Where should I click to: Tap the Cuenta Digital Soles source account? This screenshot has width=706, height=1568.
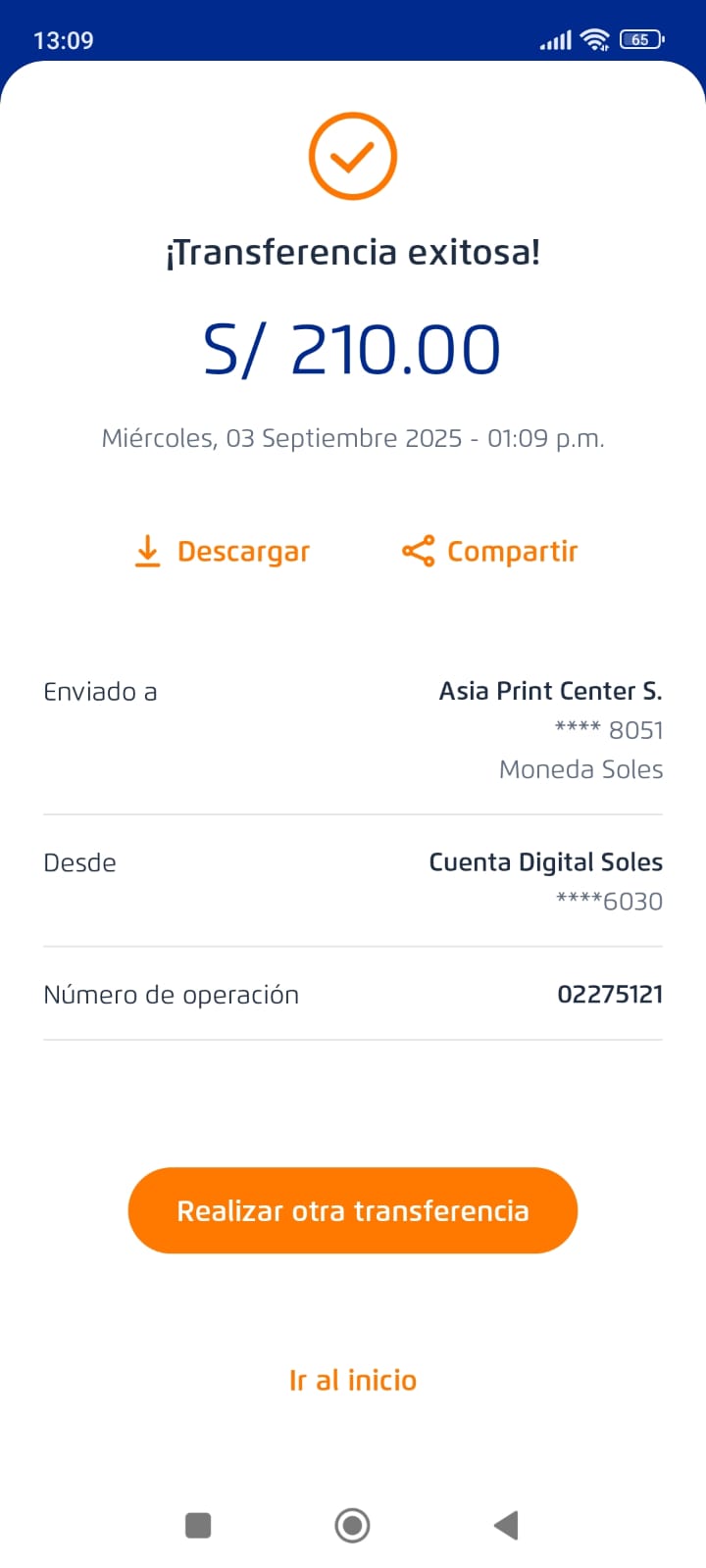pyautogui.click(x=545, y=862)
